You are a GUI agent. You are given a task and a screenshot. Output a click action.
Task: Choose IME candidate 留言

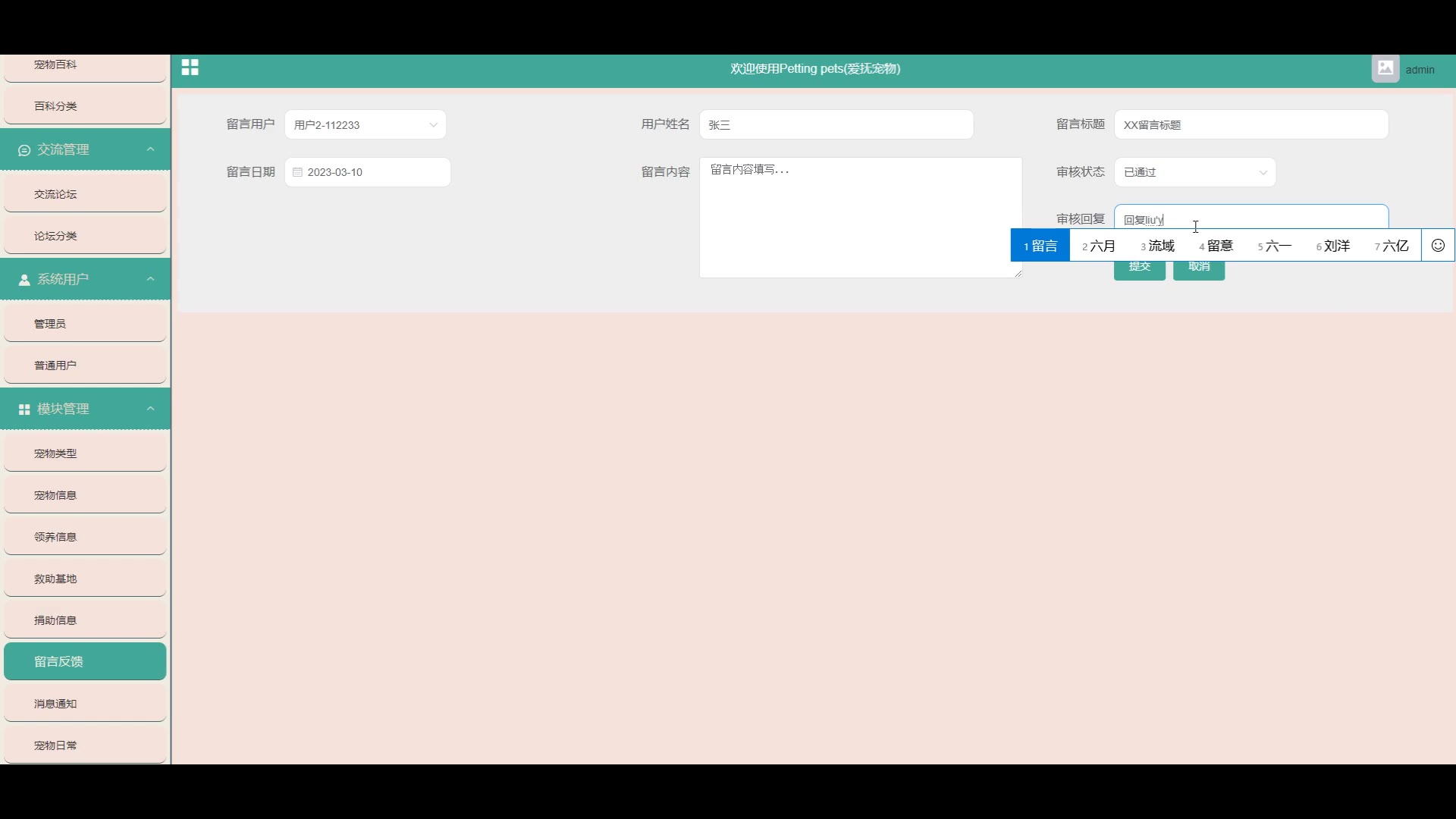click(x=1040, y=246)
